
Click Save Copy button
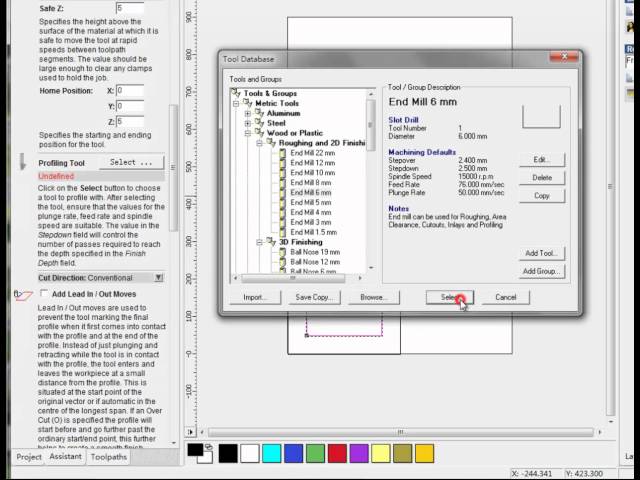tap(314, 297)
